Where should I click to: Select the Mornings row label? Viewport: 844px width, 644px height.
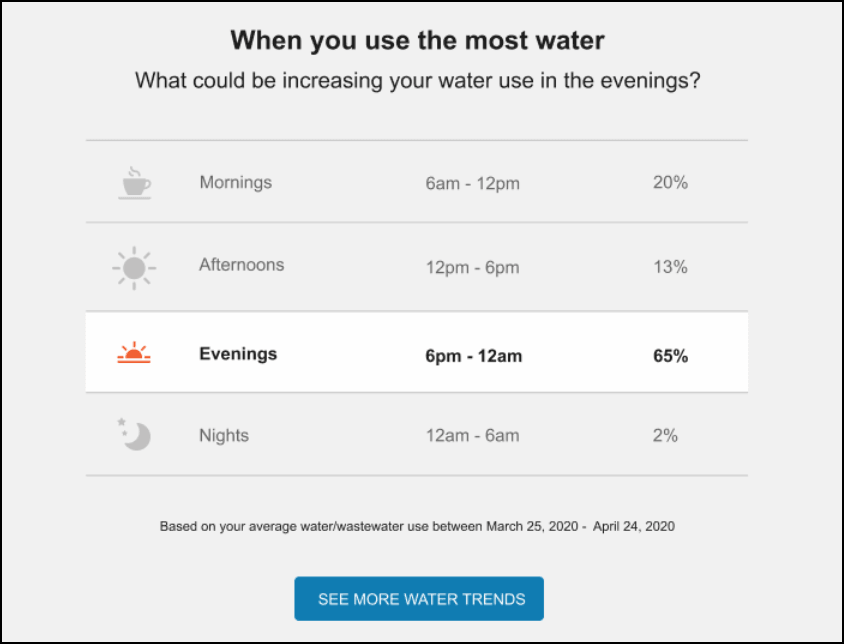point(235,182)
